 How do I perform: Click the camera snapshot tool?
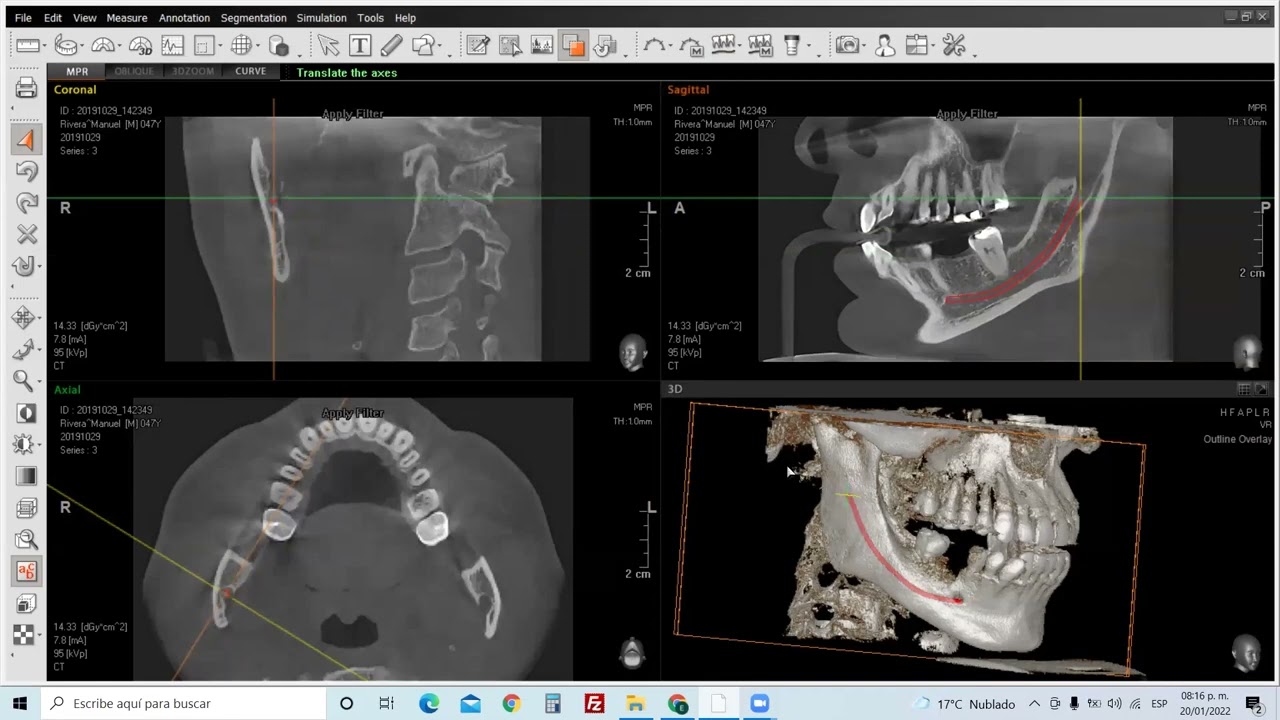click(x=847, y=45)
